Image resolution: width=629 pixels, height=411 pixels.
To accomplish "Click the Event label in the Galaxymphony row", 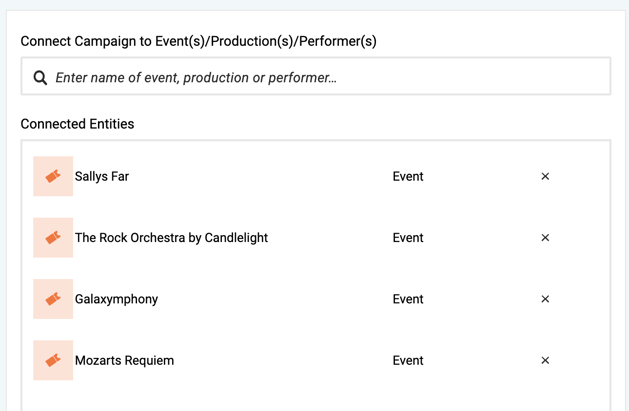I will [x=408, y=299].
